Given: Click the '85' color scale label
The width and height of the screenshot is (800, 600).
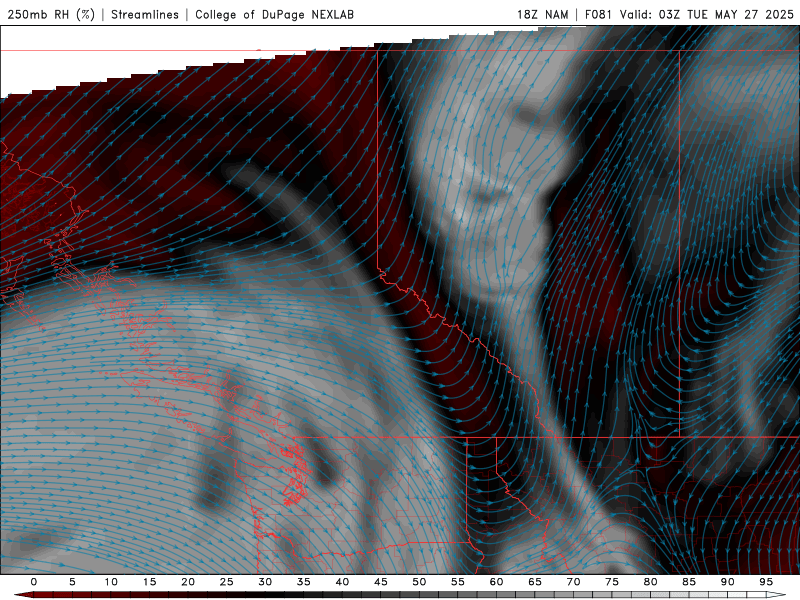Looking at the screenshot, I should [689, 582].
